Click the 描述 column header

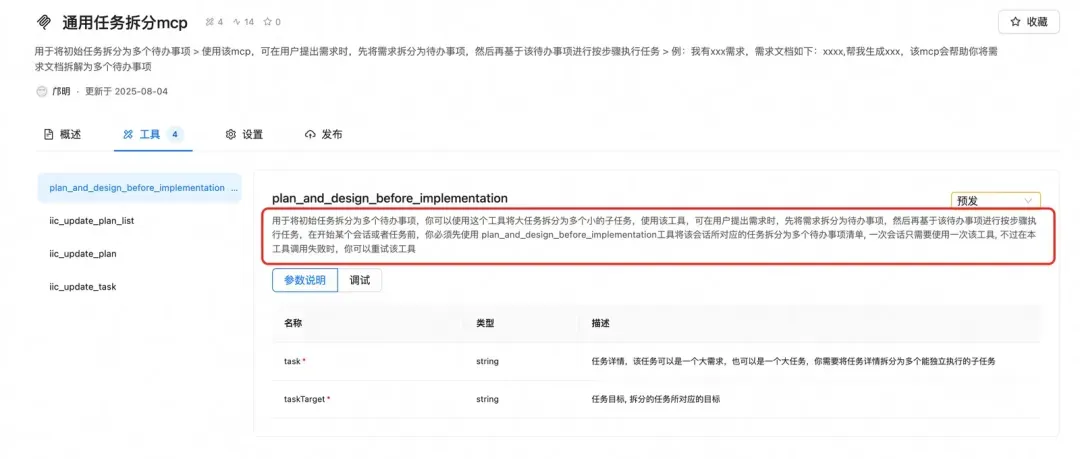[600, 323]
